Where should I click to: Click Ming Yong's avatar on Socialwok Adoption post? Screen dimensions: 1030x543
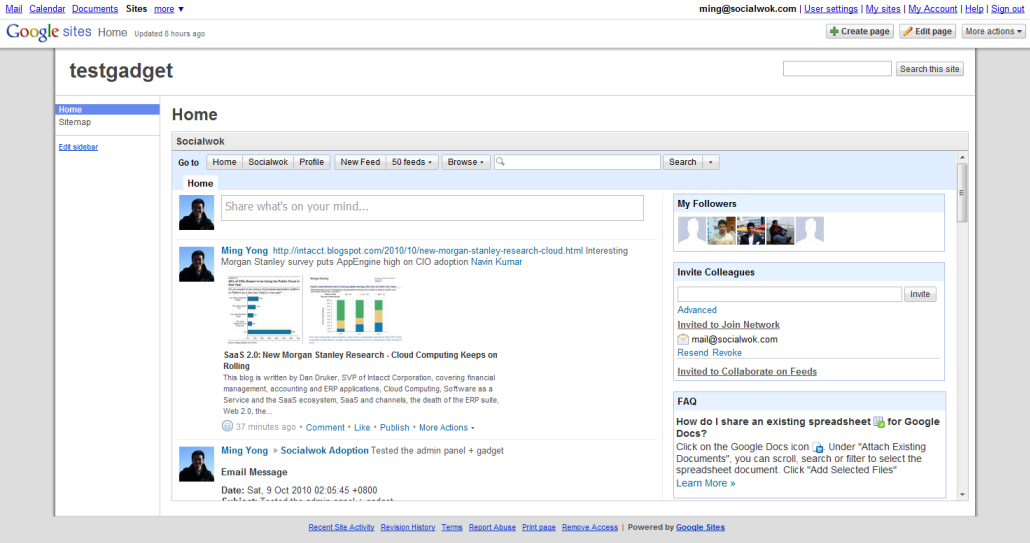(196, 464)
